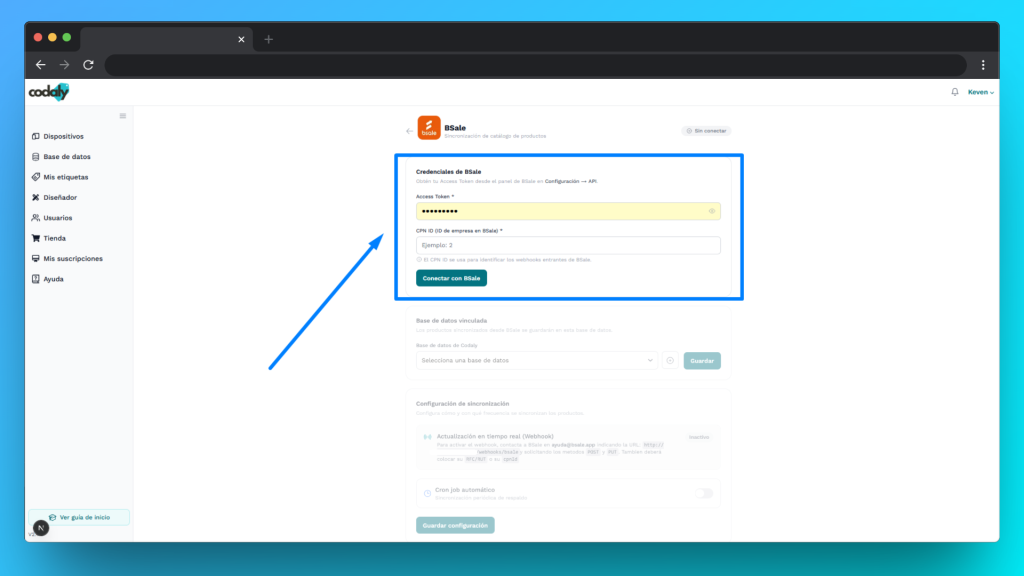Click the Cron job clock icon
This screenshot has height=576, width=1024.
click(427, 494)
